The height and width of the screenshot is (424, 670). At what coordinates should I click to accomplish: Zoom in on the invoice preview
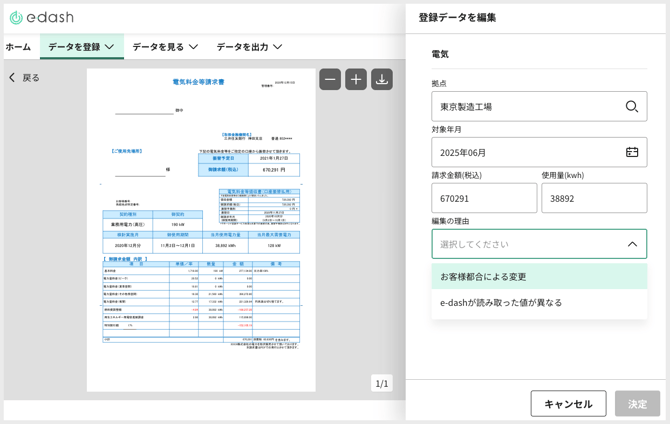click(356, 80)
